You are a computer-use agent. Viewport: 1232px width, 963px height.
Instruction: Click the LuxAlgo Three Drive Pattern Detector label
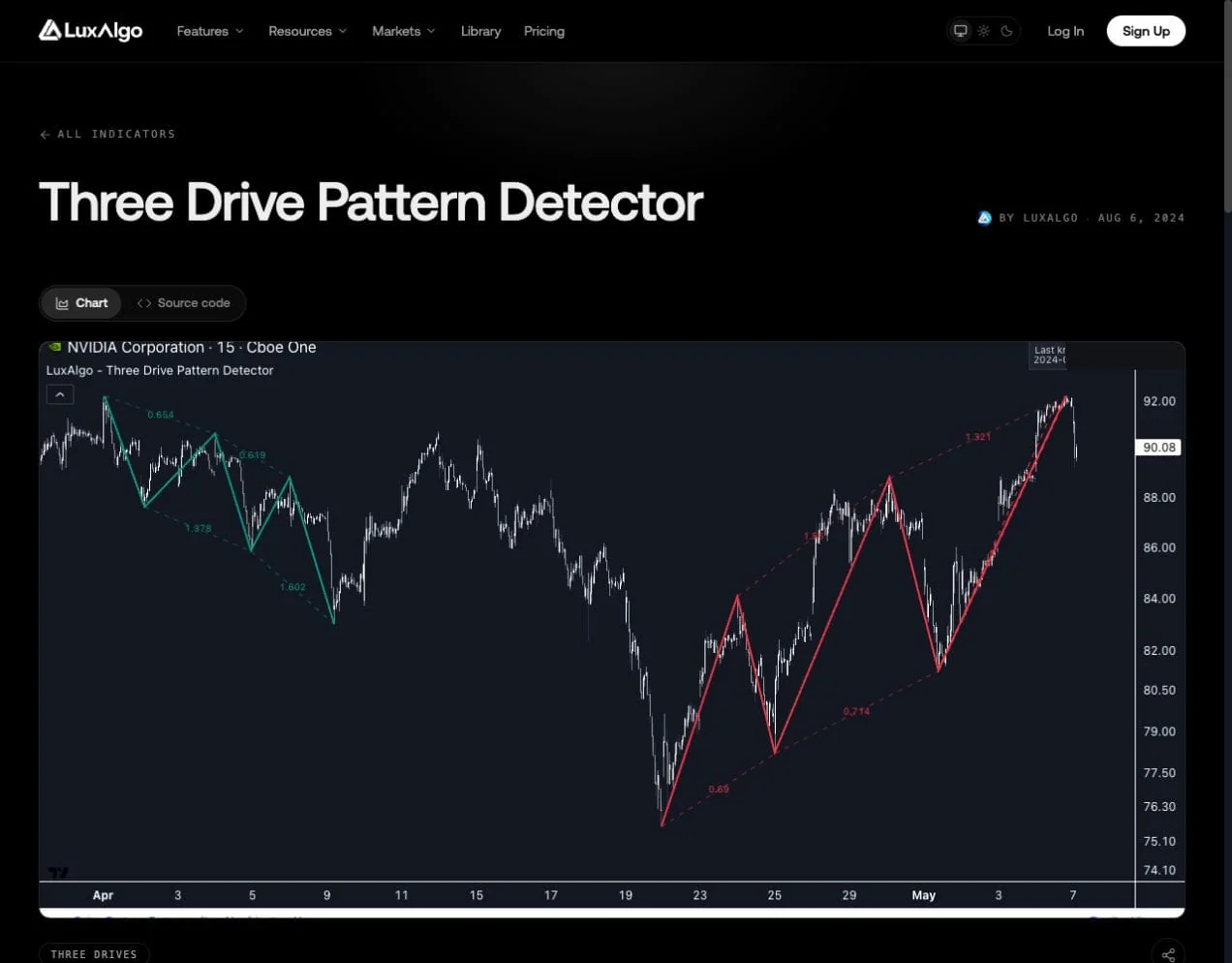pyautogui.click(x=160, y=370)
